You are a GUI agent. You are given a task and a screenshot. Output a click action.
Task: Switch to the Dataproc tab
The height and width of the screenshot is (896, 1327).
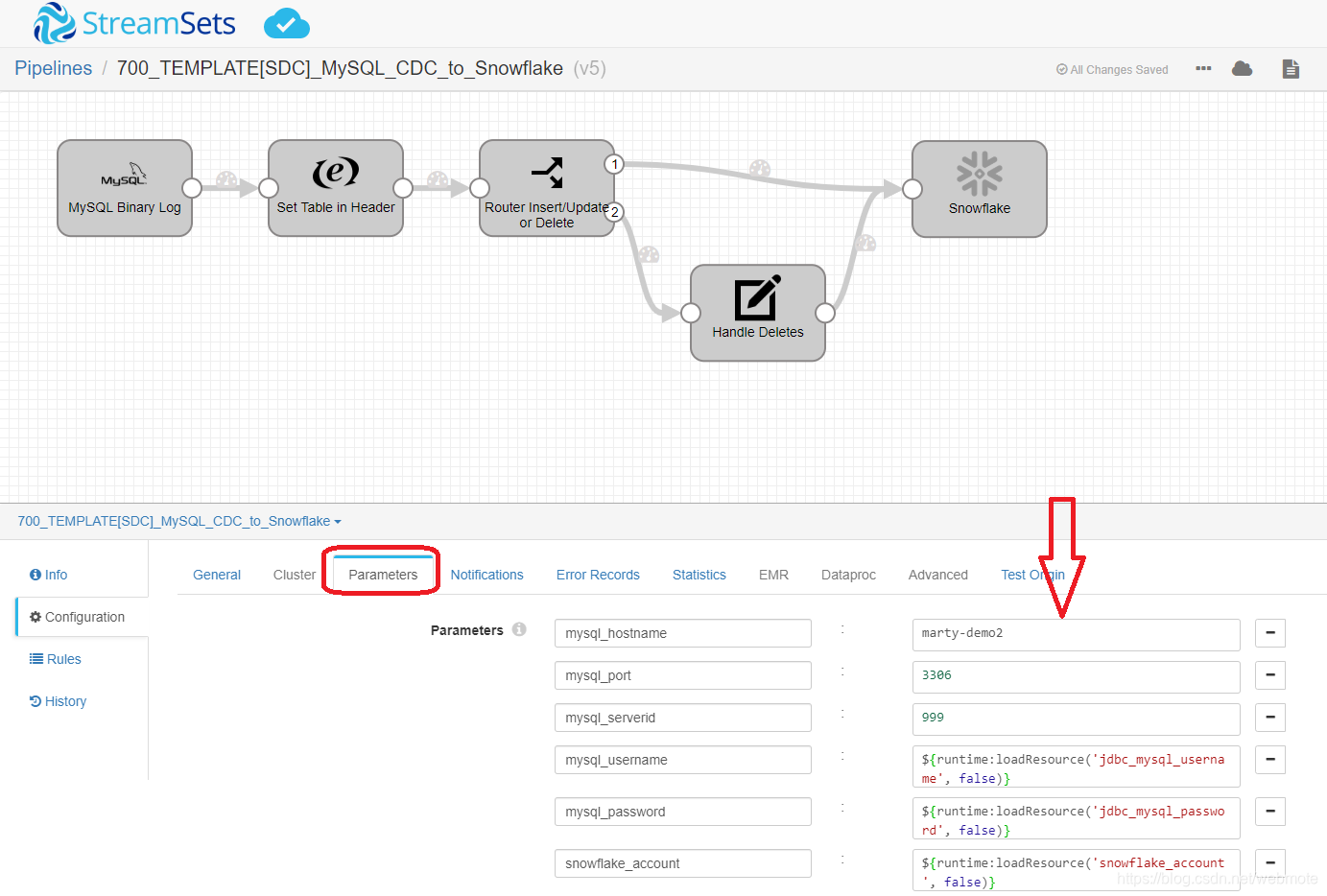(848, 575)
